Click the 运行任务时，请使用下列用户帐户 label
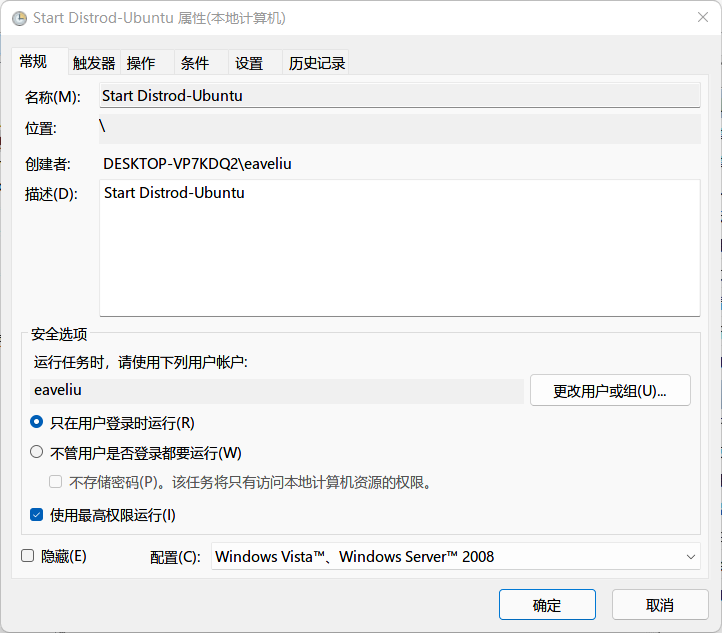This screenshot has height=633, width=722. 140,362
